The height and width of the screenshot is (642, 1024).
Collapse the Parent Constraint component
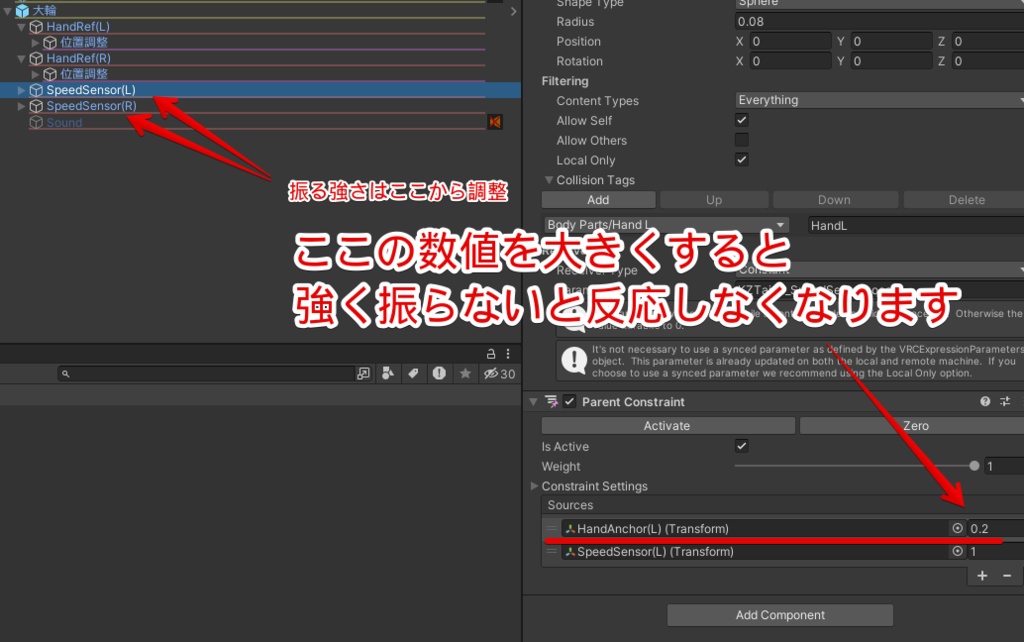(x=534, y=402)
